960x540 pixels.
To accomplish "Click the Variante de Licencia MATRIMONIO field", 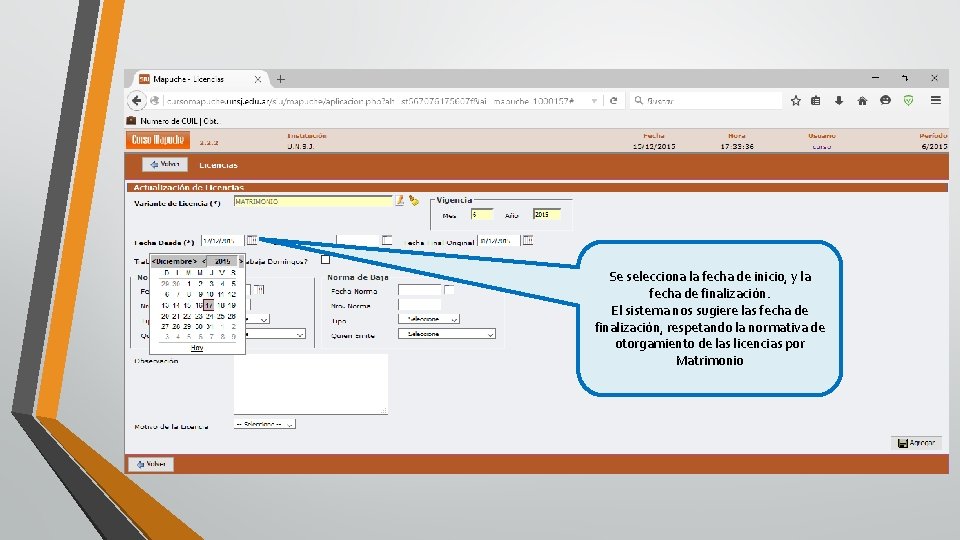I will (313, 201).
